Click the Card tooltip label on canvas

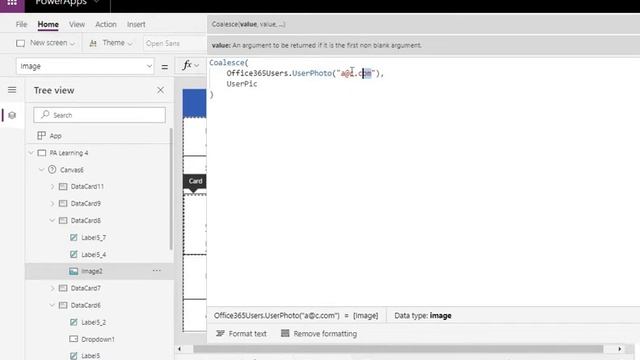point(195,181)
